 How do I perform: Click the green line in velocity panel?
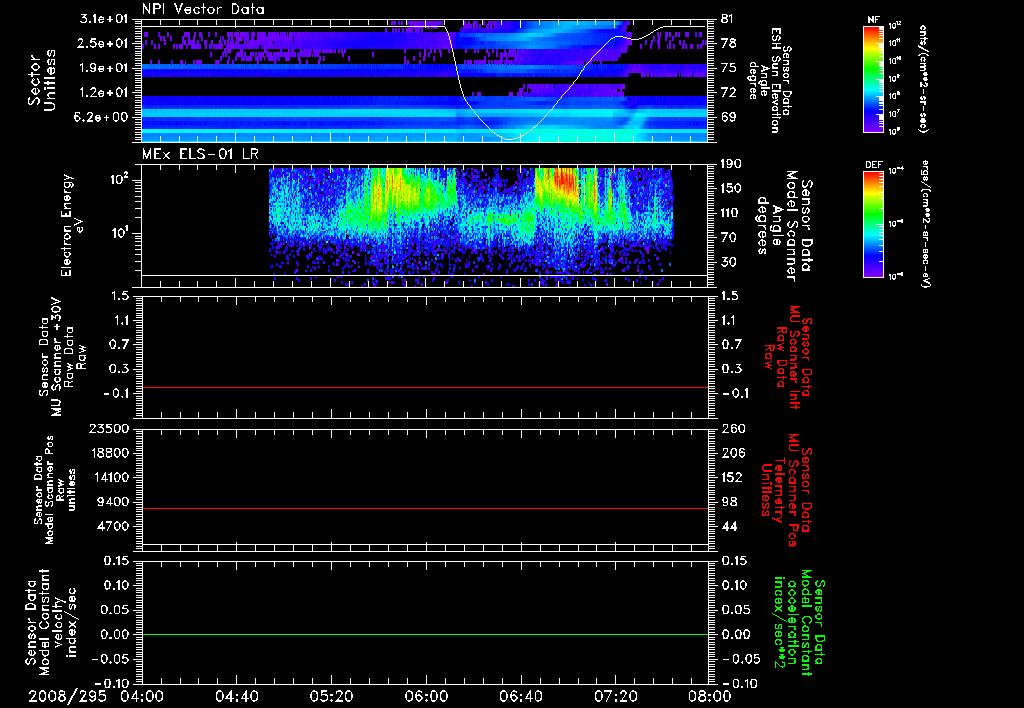click(x=424, y=635)
